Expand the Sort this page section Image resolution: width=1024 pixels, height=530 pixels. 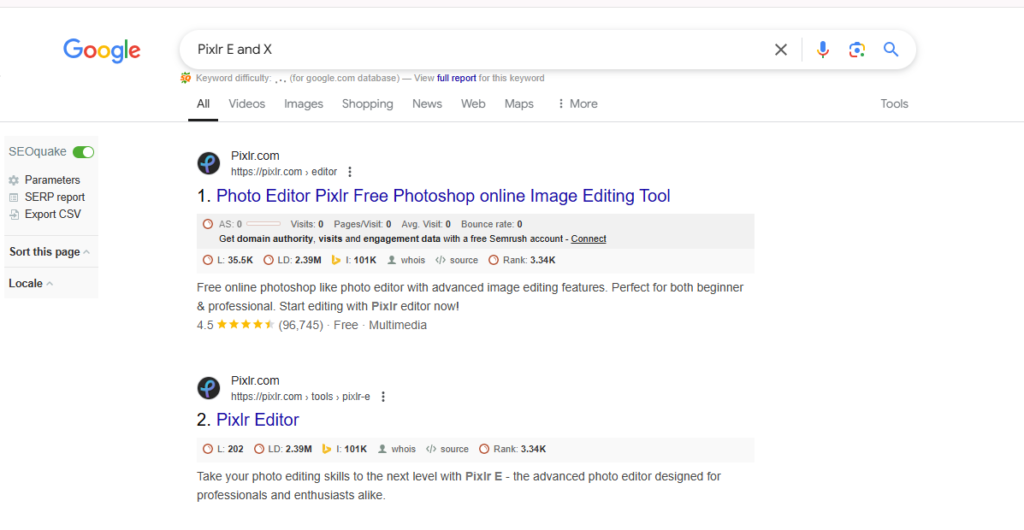(50, 252)
